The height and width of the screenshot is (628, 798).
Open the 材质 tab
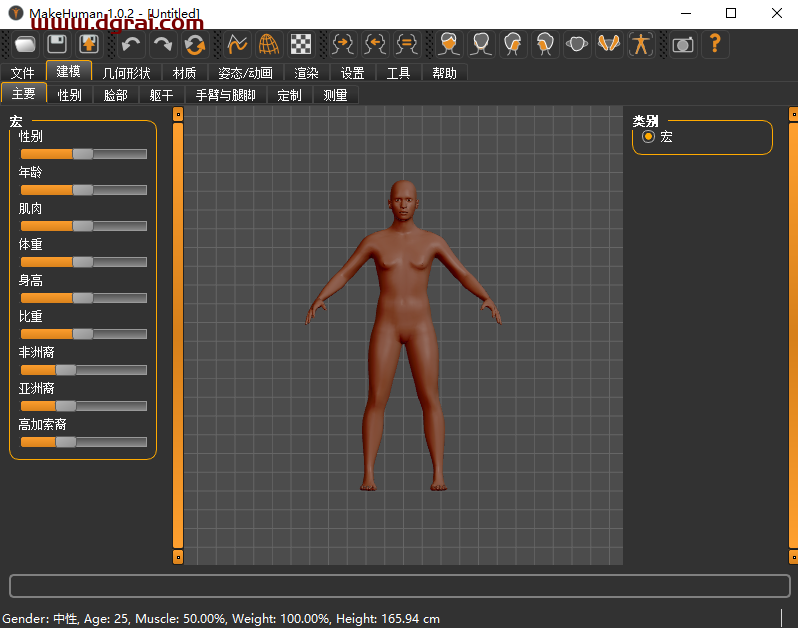coord(184,73)
